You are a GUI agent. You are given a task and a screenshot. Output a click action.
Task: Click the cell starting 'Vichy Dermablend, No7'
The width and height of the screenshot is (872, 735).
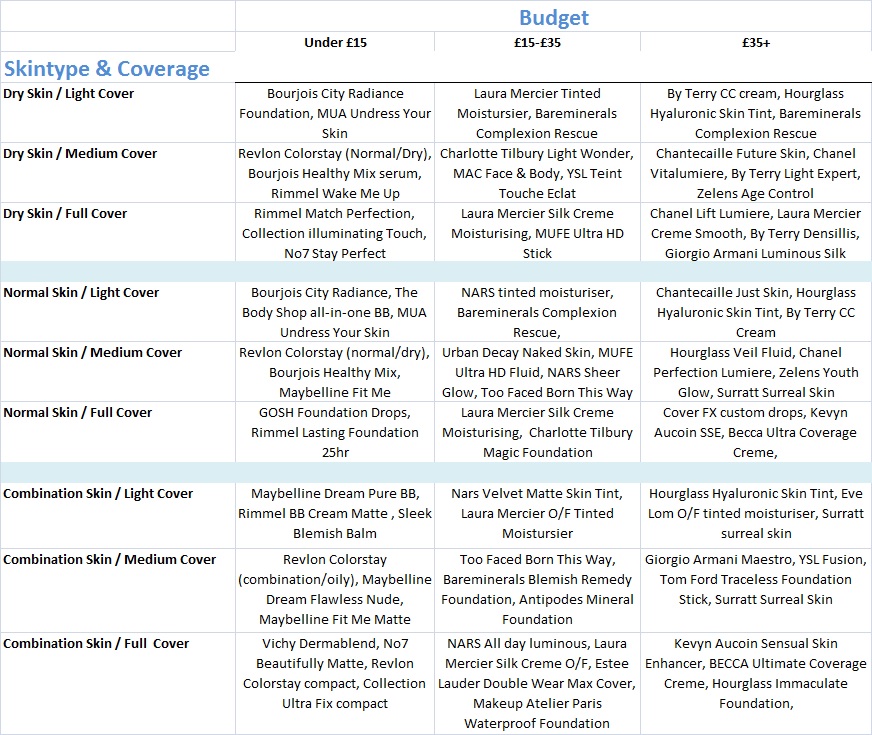pos(335,684)
